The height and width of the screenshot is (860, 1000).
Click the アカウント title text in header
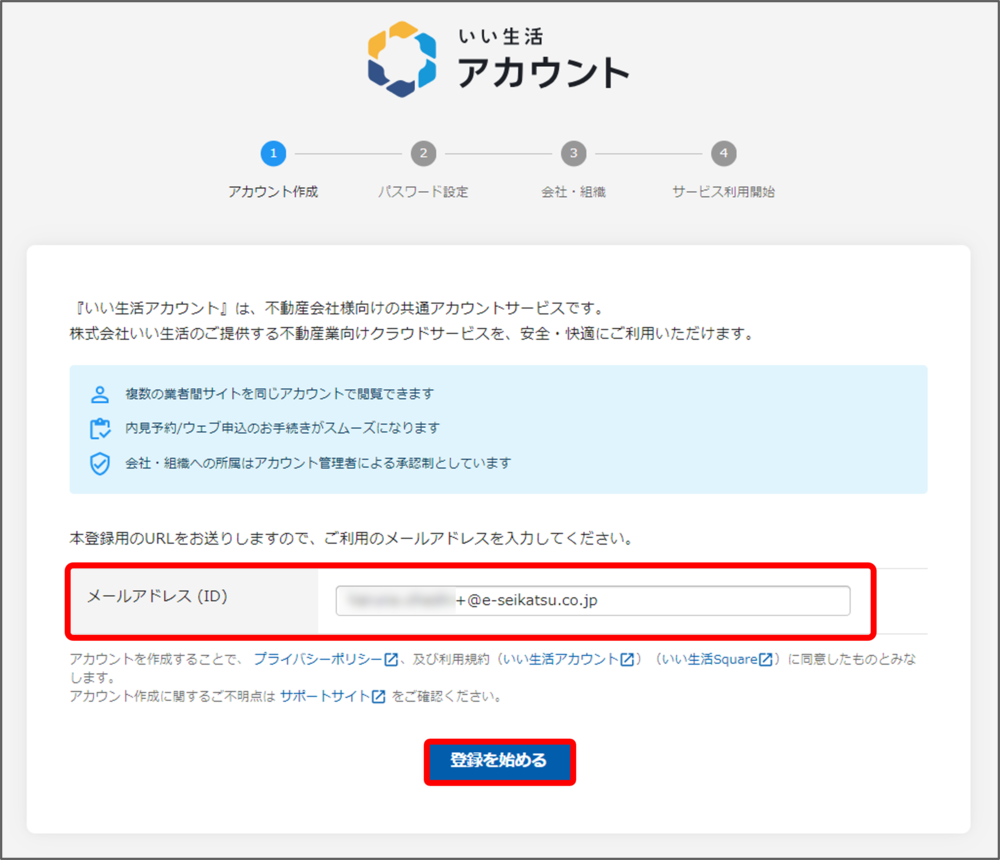click(x=543, y=72)
